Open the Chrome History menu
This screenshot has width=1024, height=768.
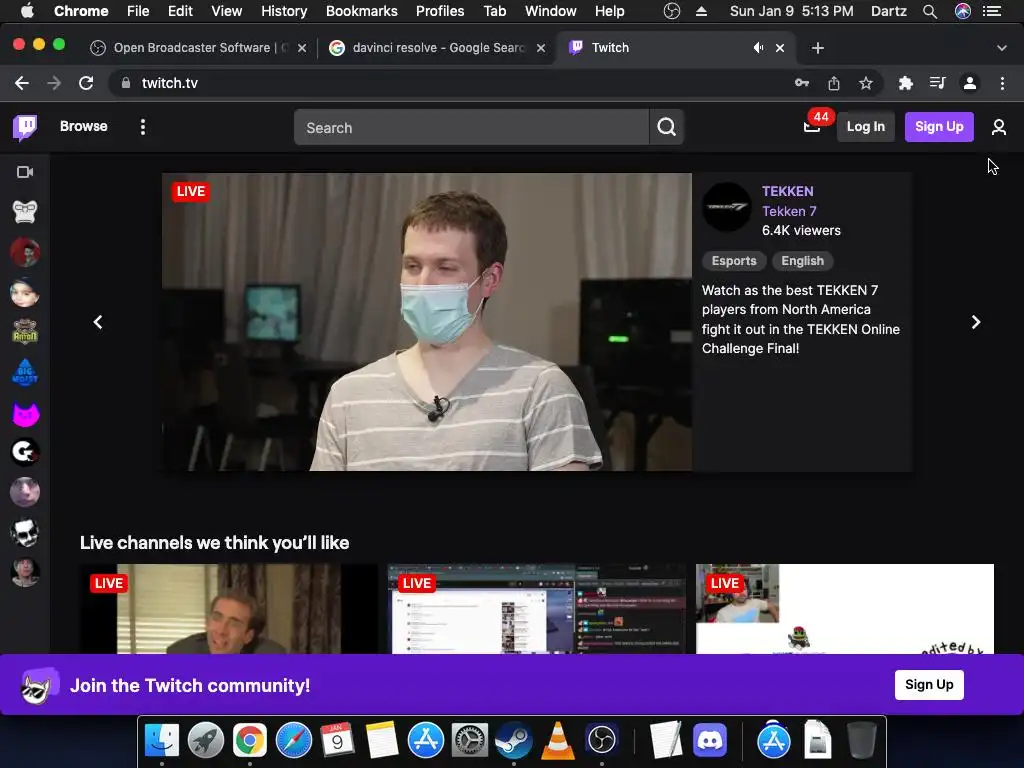pyautogui.click(x=284, y=11)
